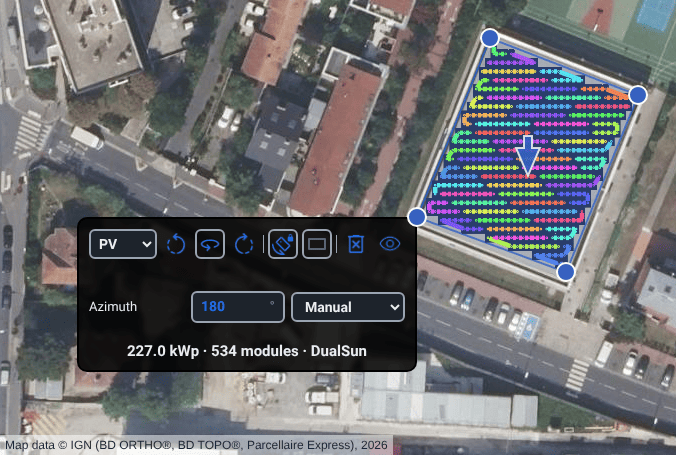Select the left corner handle of the roof polygon

point(417,217)
